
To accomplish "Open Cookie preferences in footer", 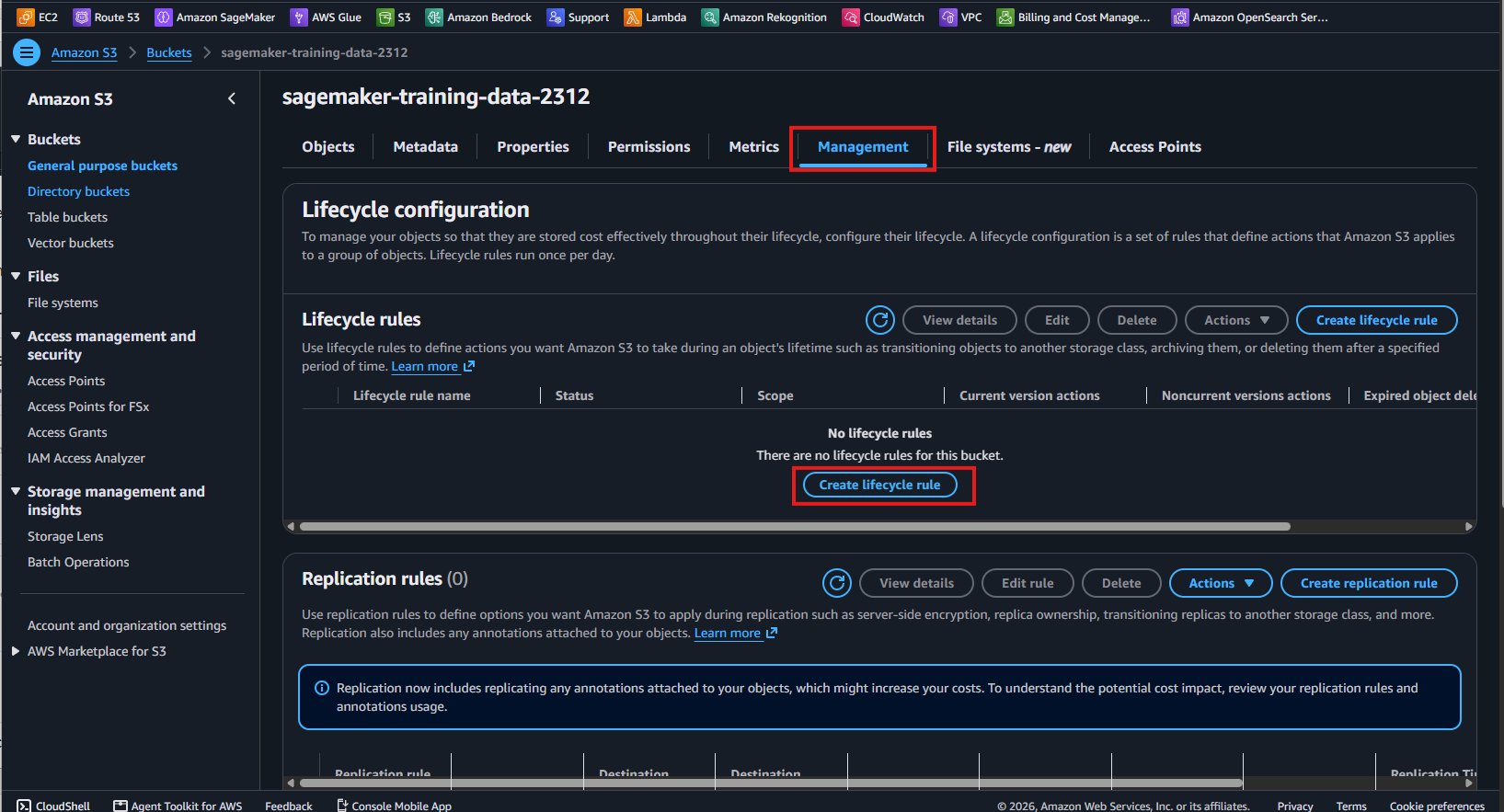I will coord(1437,806).
